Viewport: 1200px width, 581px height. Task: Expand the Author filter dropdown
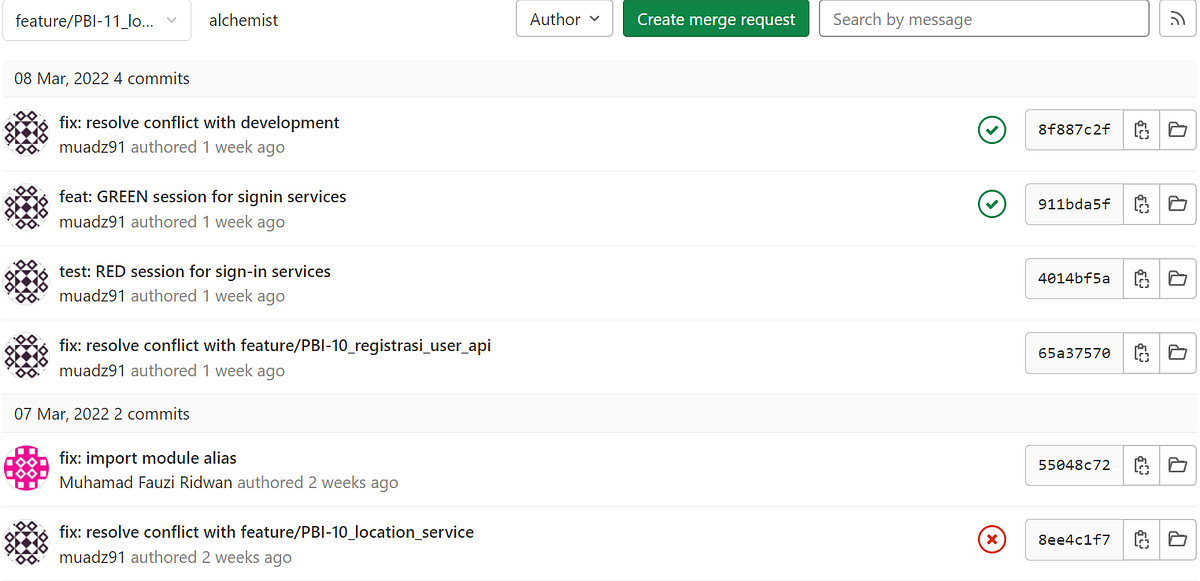point(564,19)
